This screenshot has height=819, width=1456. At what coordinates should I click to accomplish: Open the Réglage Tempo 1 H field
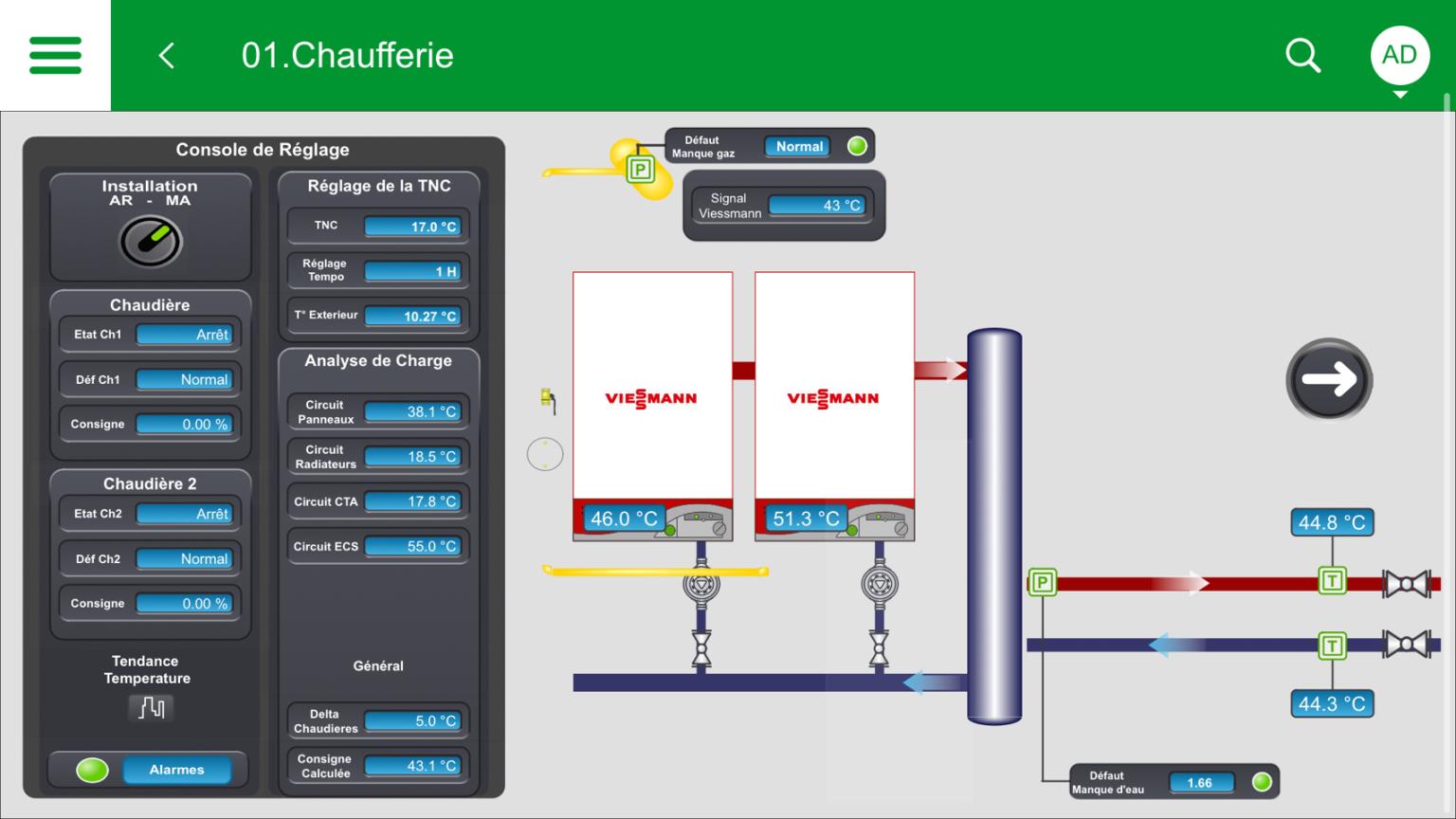click(x=412, y=271)
